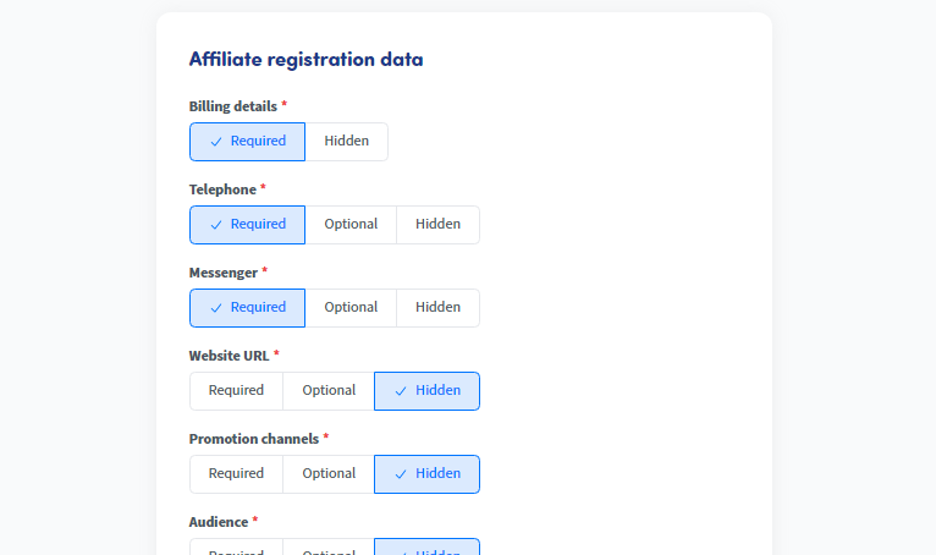Click checkmark icon in Website URL Hidden

(x=401, y=391)
